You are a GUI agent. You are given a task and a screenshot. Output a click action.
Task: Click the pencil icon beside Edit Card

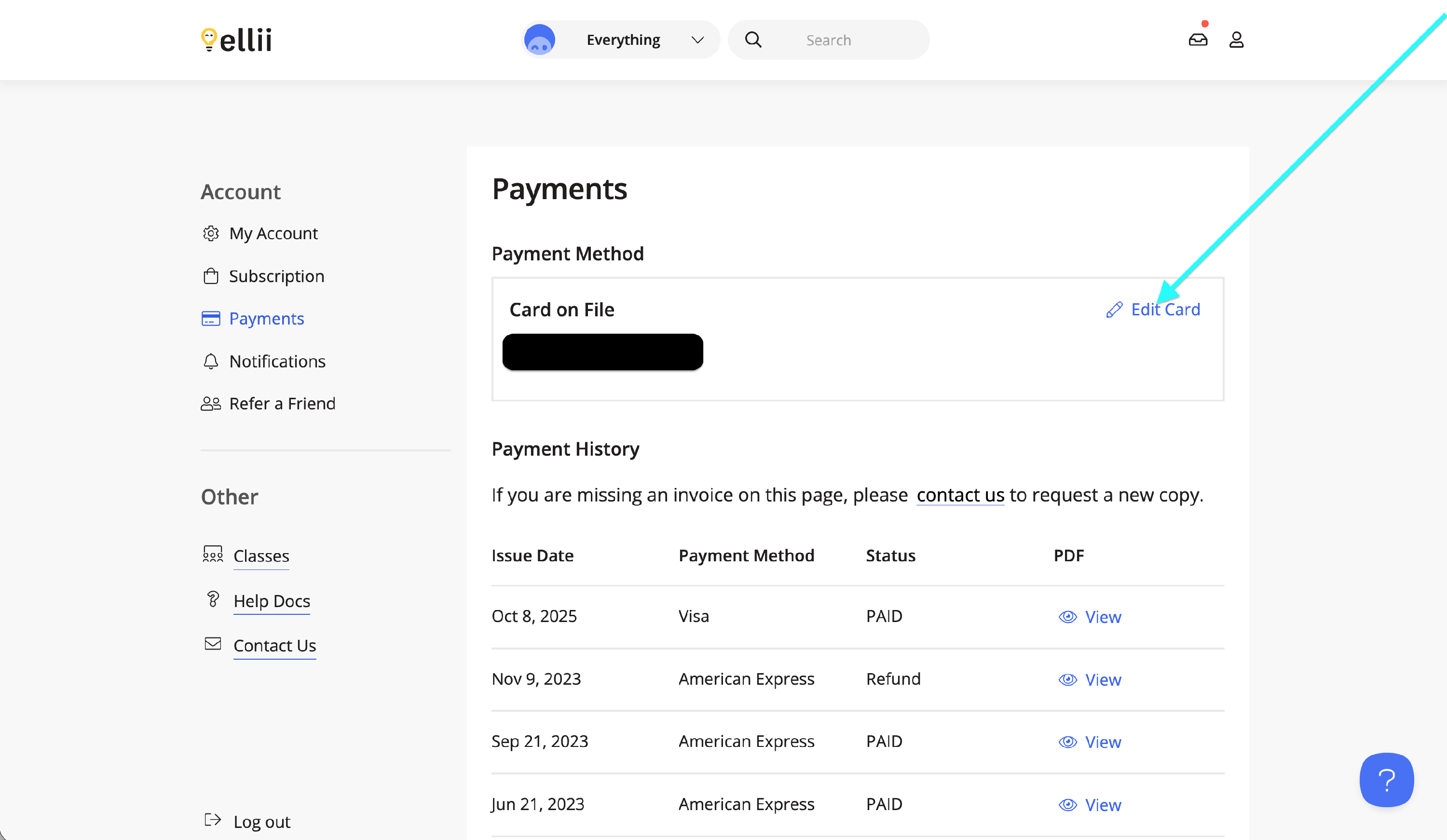(1114, 310)
